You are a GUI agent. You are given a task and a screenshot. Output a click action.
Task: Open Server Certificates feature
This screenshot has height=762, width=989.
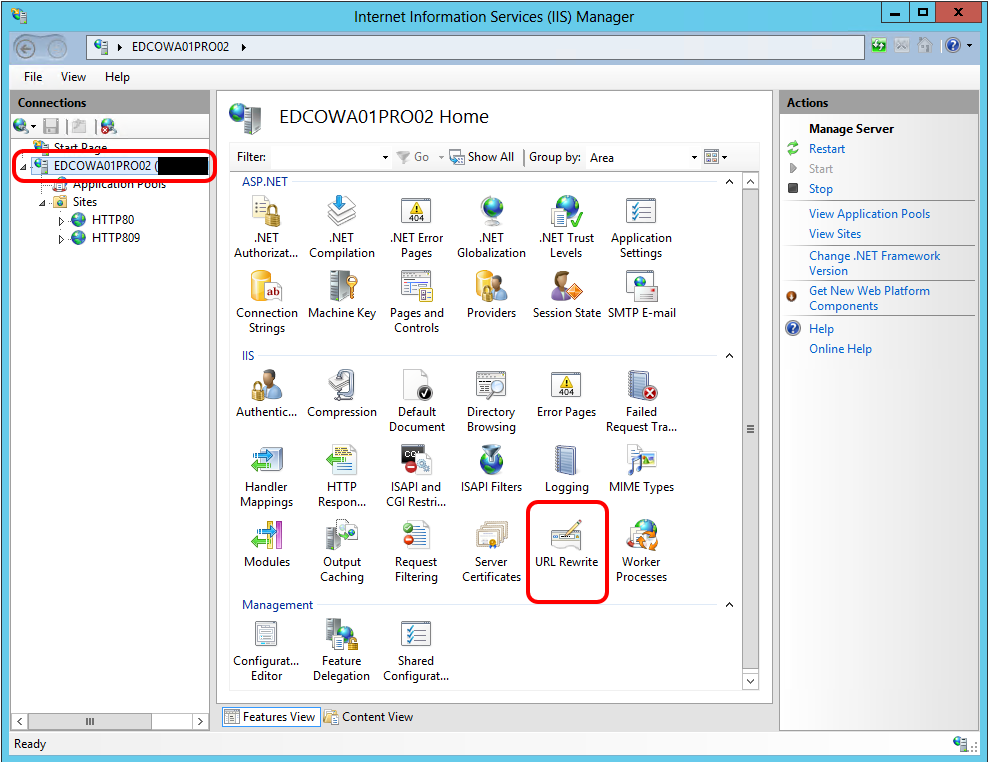491,551
